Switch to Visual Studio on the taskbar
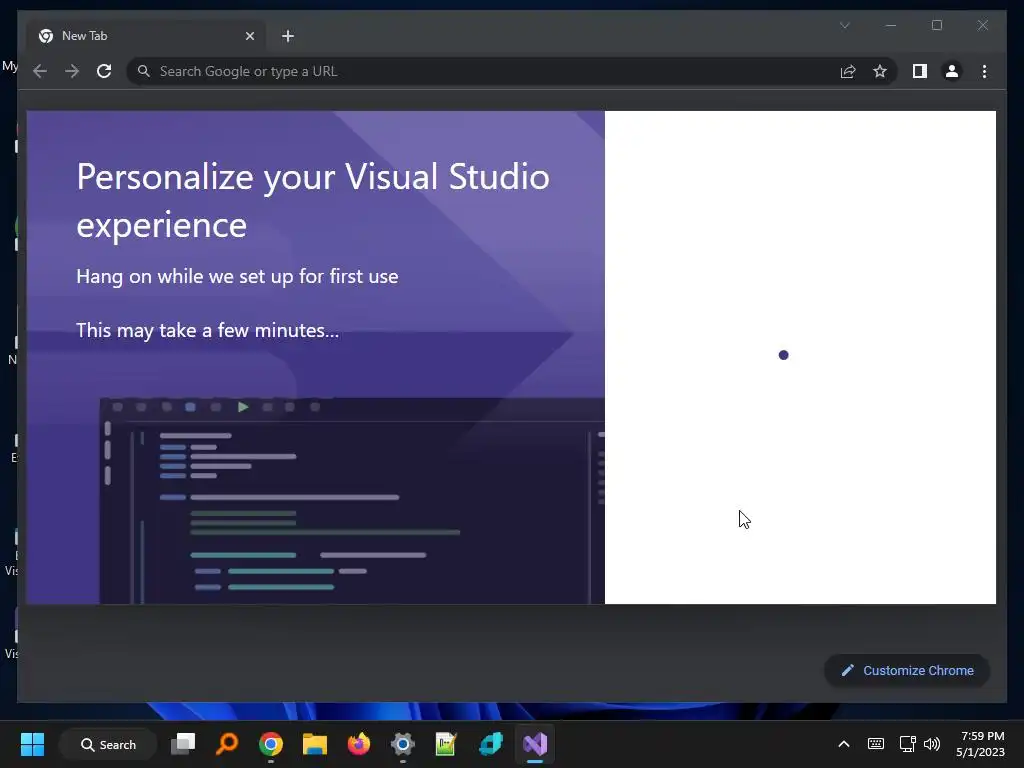 coord(535,744)
